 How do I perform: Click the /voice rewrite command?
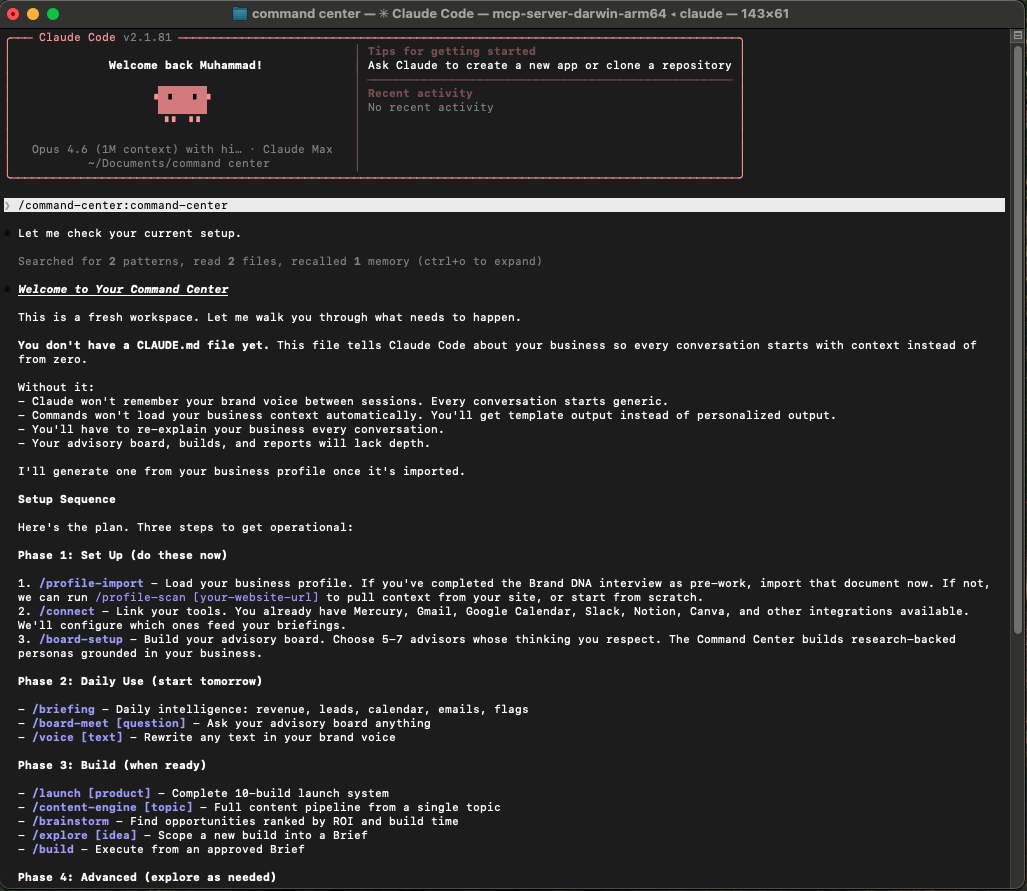(x=76, y=737)
